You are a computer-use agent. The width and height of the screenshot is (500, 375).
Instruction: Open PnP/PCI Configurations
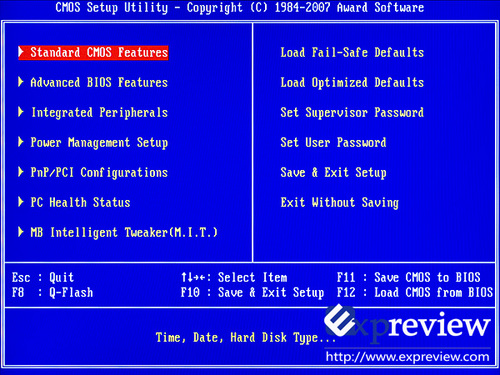(x=99, y=173)
